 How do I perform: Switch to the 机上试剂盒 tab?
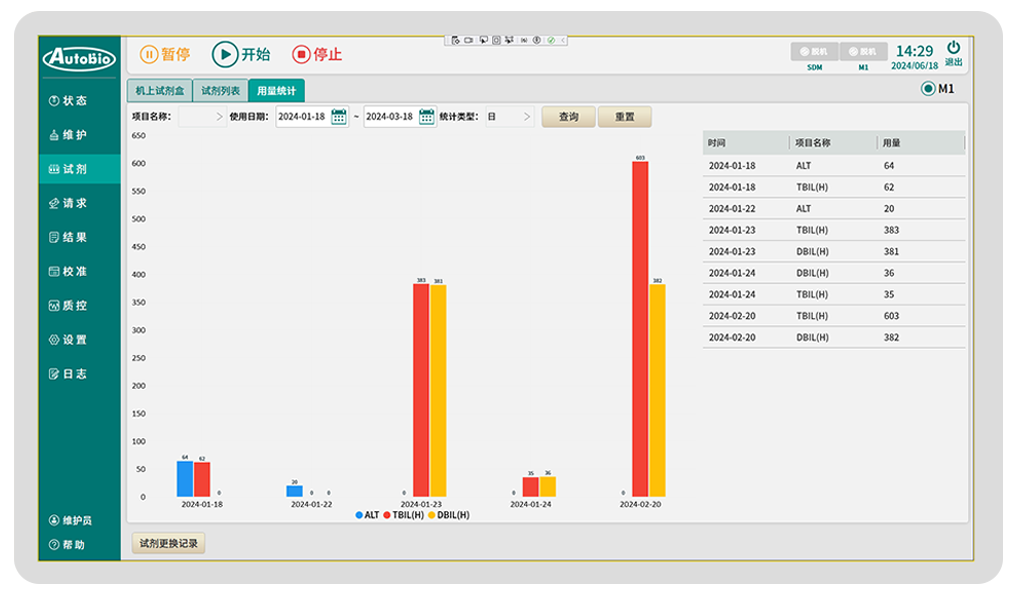(x=158, y=90)
